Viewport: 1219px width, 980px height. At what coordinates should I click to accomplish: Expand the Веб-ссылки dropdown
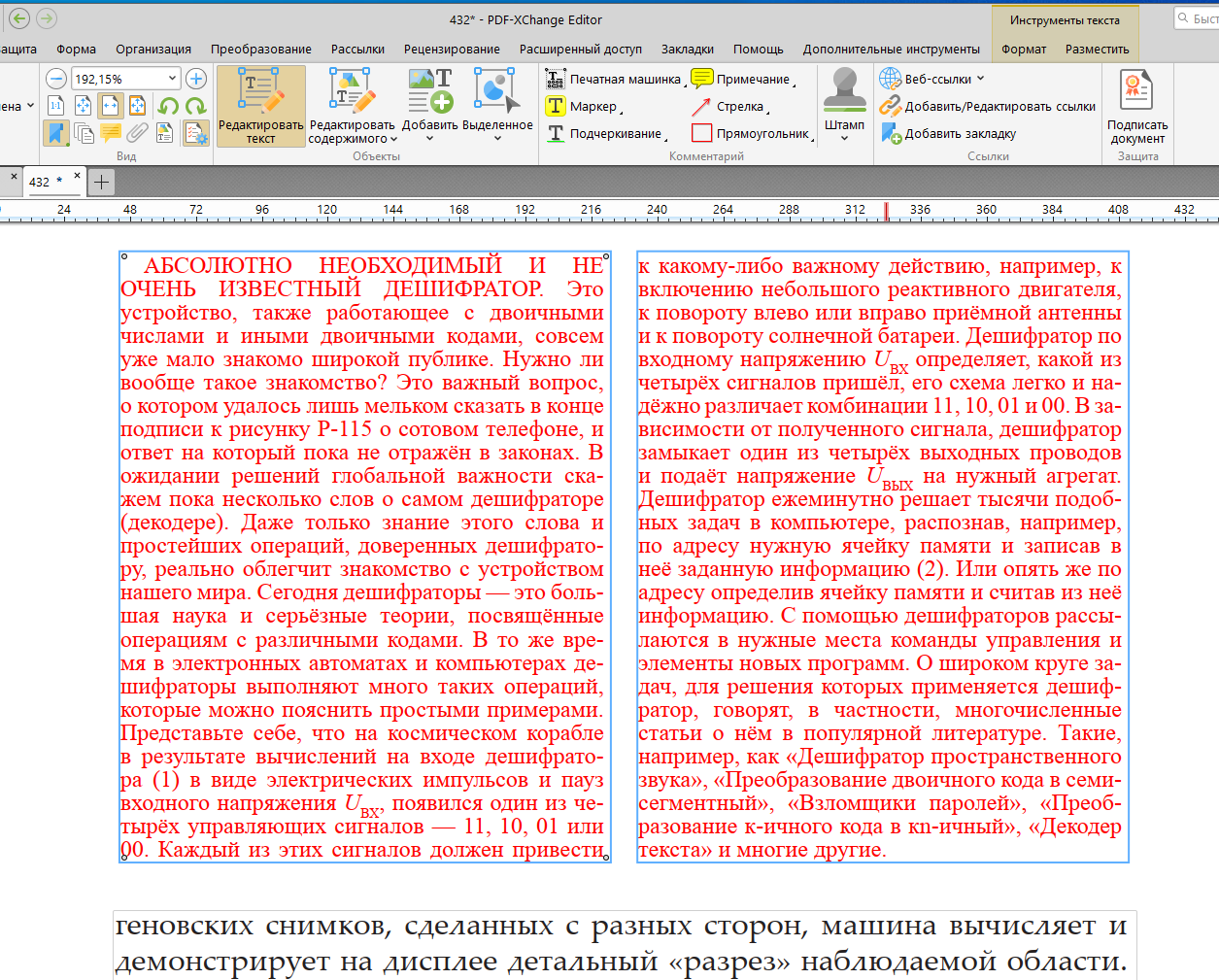click(980, 79)
